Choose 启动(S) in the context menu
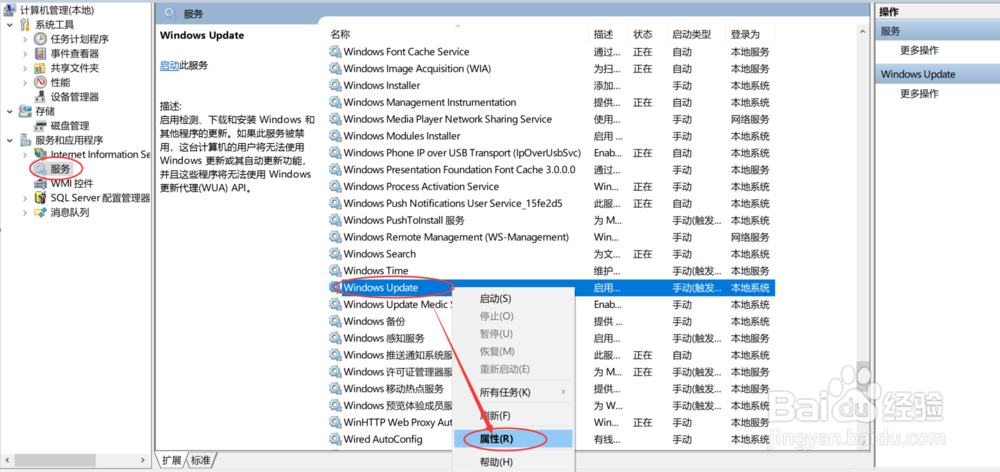This screenshot has height=472, width=1000. tap(513, 299)
